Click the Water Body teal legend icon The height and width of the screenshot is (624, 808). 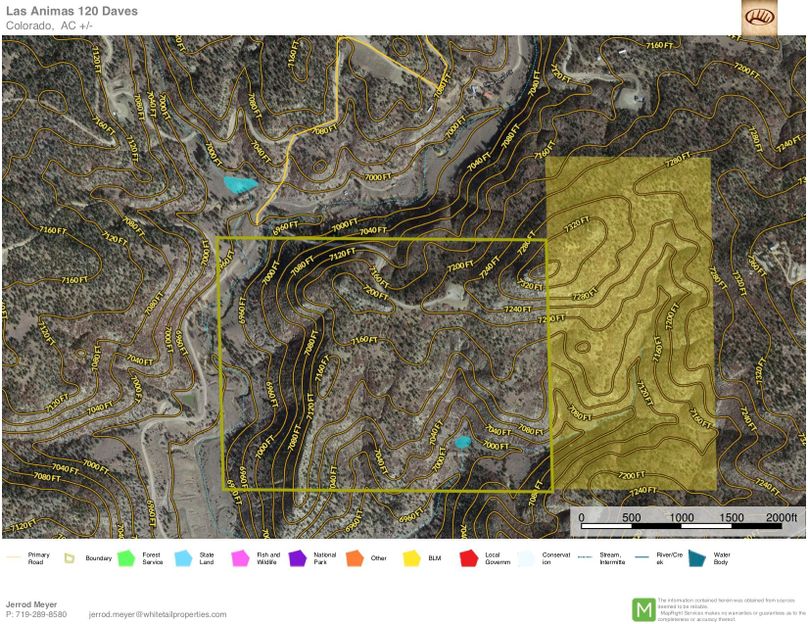pos(696,558)
